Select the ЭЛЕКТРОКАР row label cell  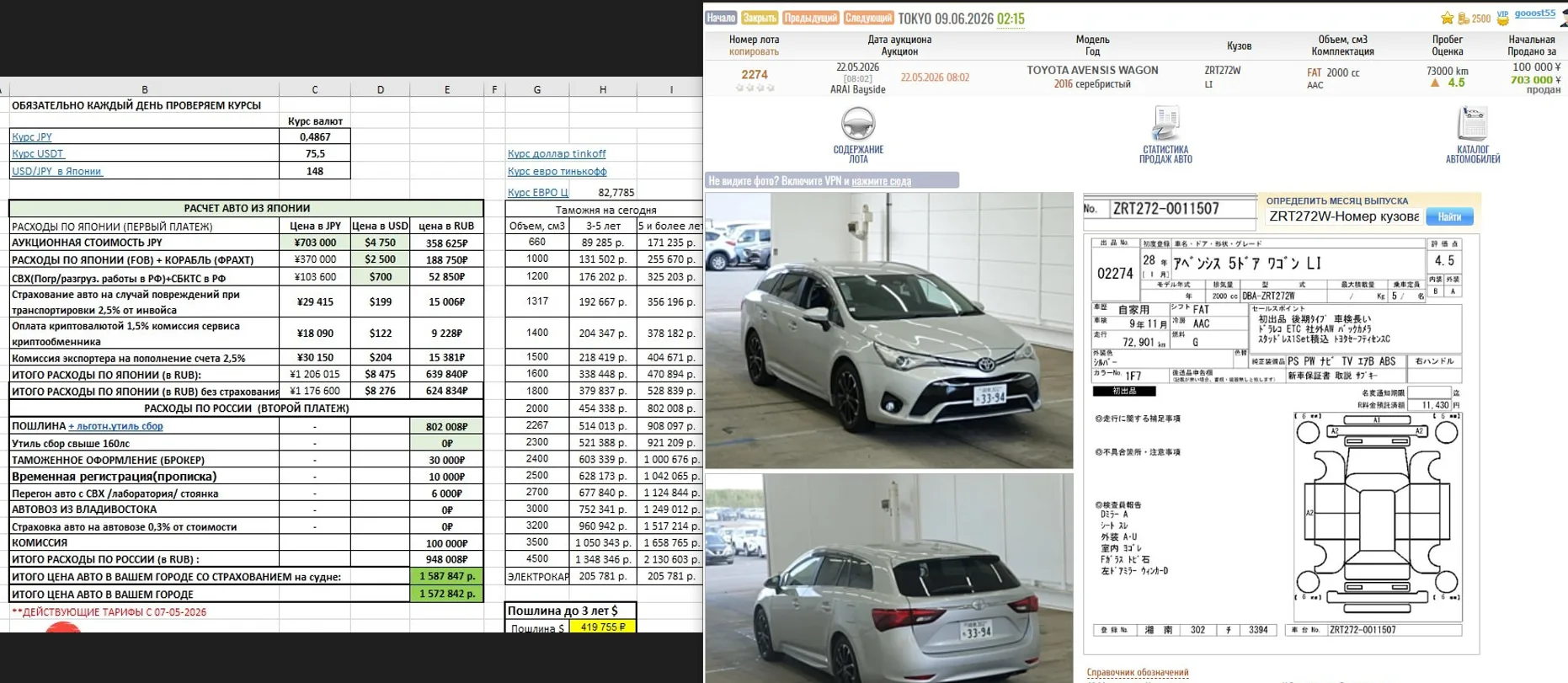click(x=537, y=576)
